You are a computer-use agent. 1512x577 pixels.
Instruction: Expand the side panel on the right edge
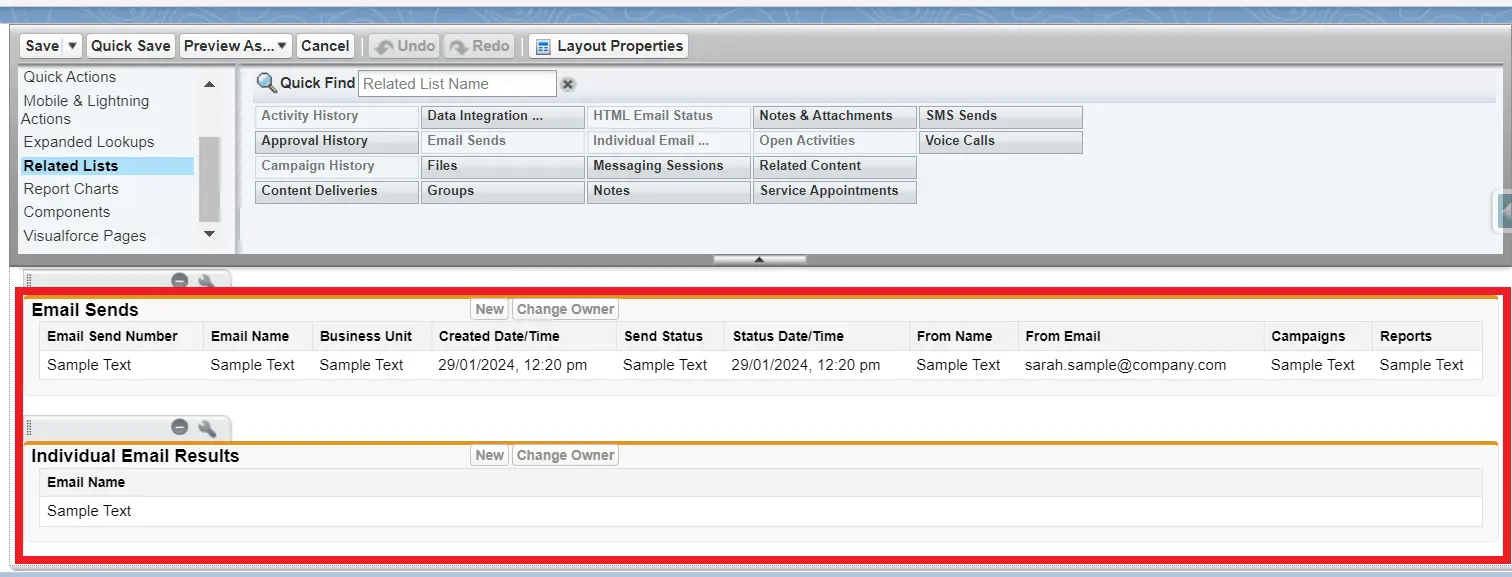[x=1503, y=212]
